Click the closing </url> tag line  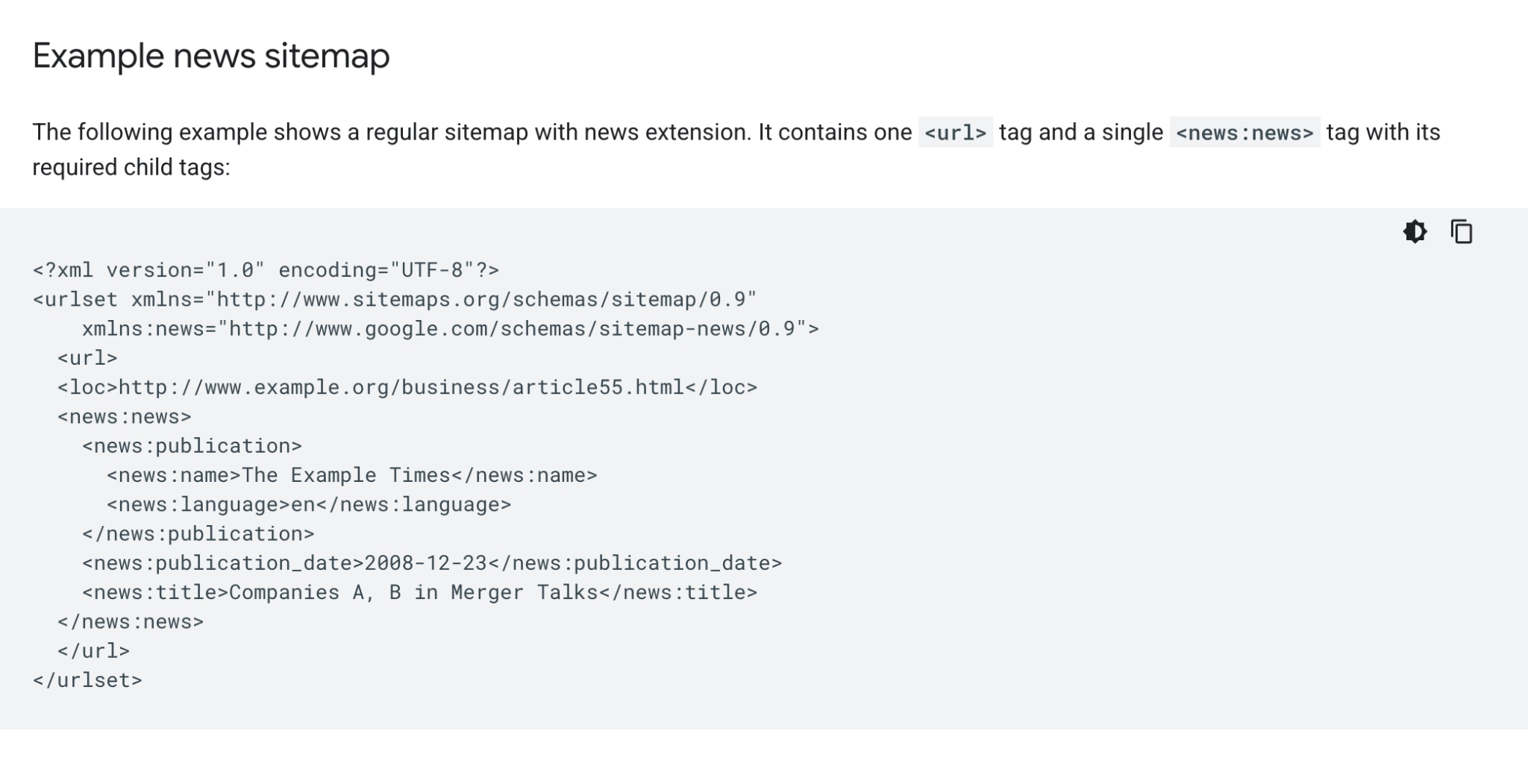coord(93,651)
